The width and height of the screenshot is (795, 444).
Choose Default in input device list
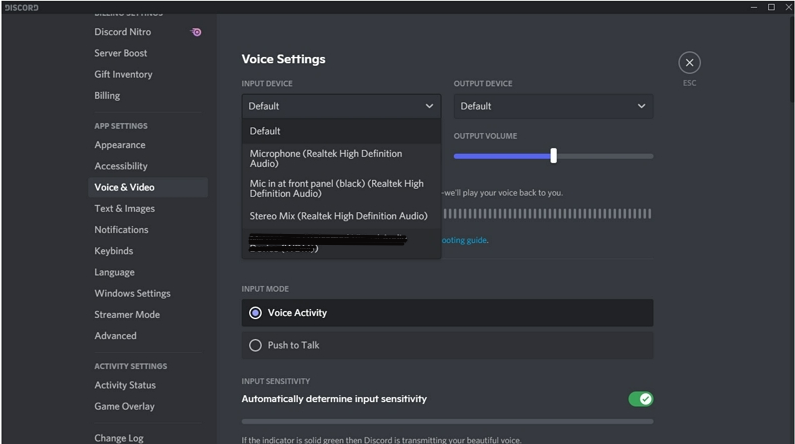[341, 131]
